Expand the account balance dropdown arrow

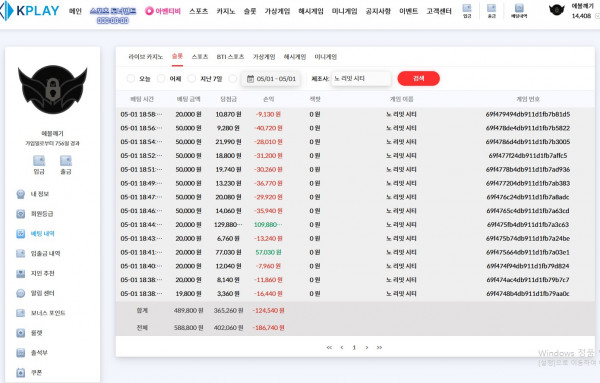pyautogui.click(x=597, y=16)
